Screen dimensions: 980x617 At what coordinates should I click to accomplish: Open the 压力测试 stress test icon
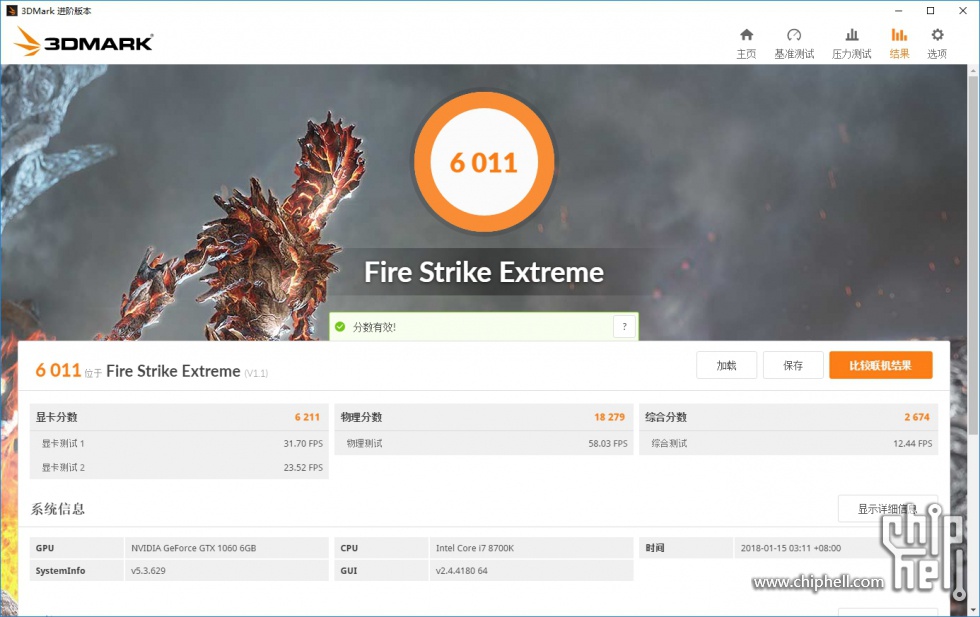[x=851, y=35]
